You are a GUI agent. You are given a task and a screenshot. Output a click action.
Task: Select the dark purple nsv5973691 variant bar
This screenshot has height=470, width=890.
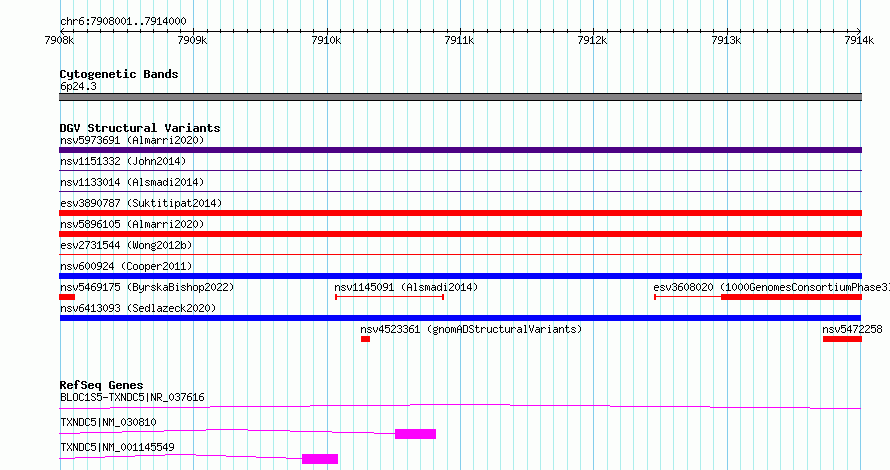pyautogui.click(x=460, y=150)
